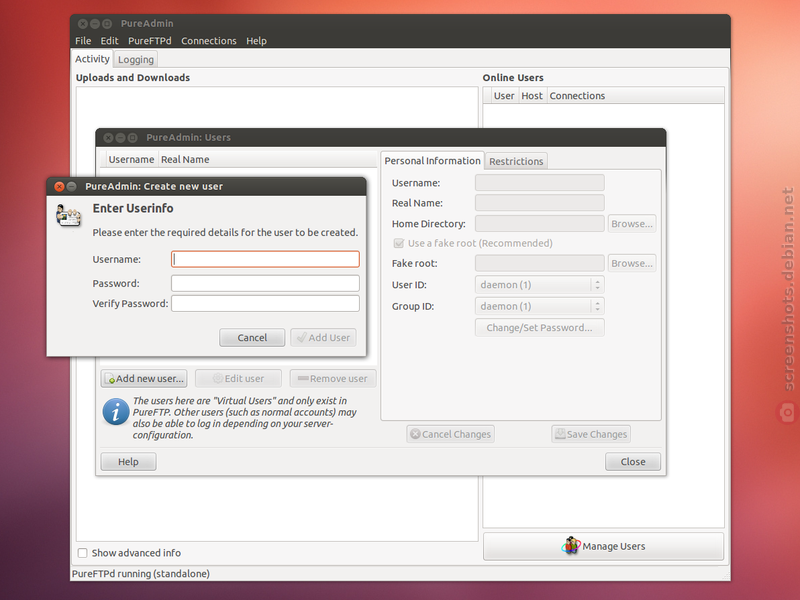Switch to the Restrictions tab
This screenshot has width=800, height=600.
pos(516,161)
